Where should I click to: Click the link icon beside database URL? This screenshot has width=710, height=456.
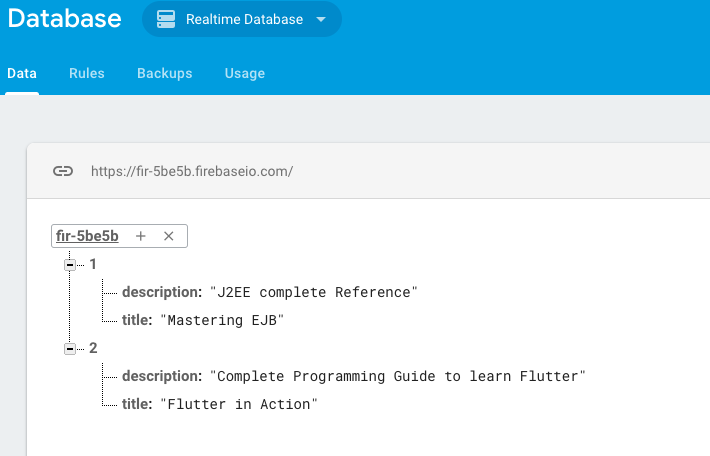click(x=63, y=171)
